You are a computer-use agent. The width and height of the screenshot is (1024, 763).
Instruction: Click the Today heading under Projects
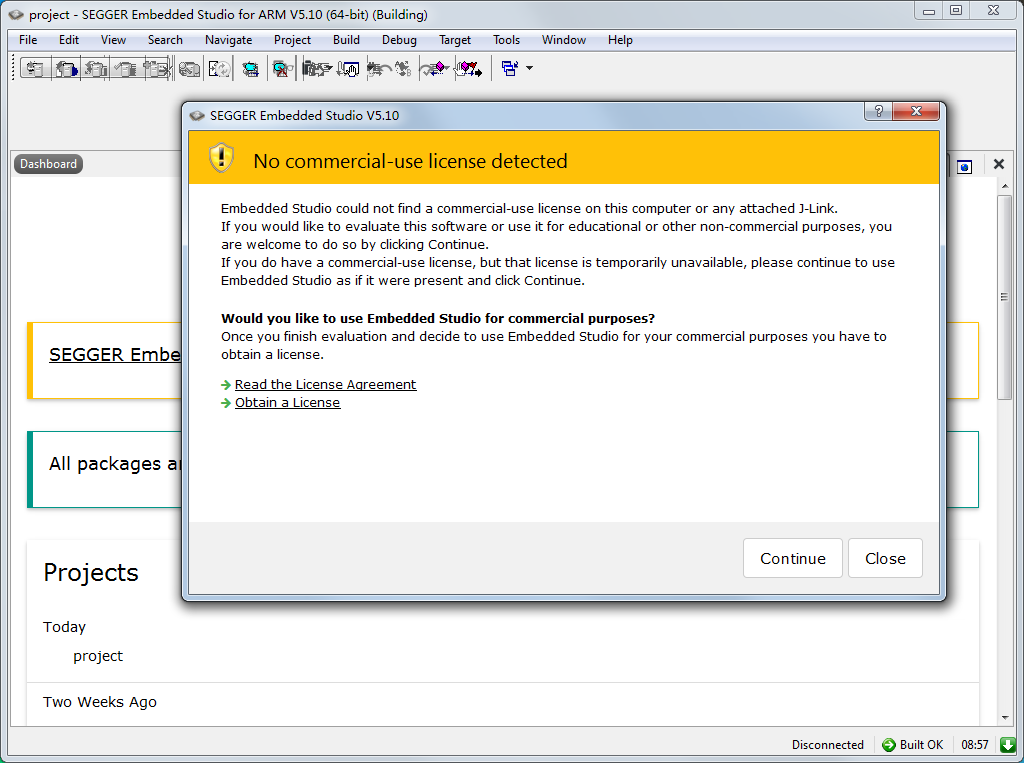(x=64, y=627)
